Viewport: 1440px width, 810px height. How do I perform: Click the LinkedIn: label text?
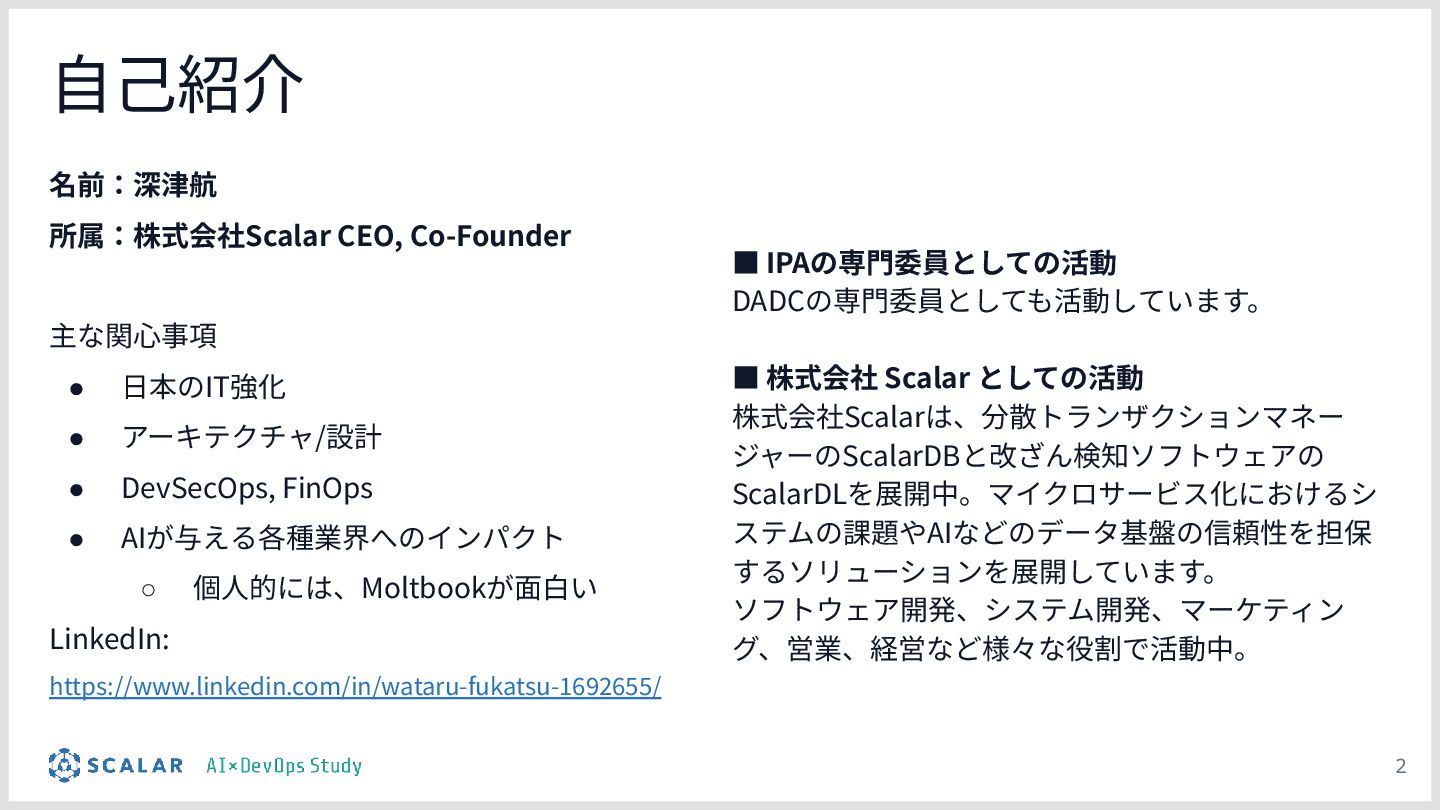tap(109, 638)
